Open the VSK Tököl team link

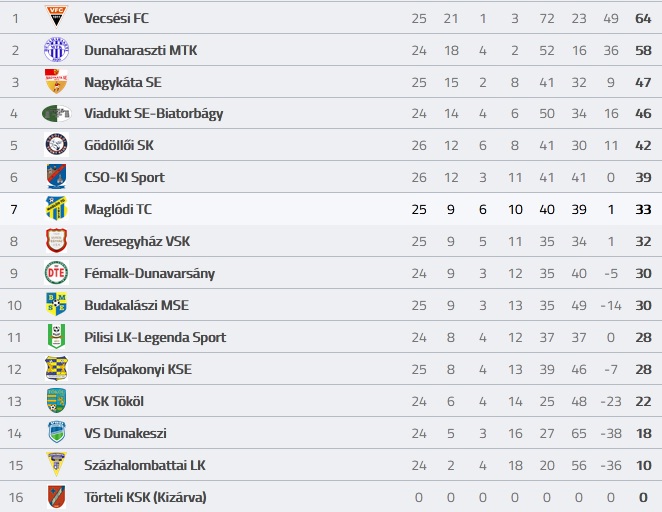tap(114, 401)
